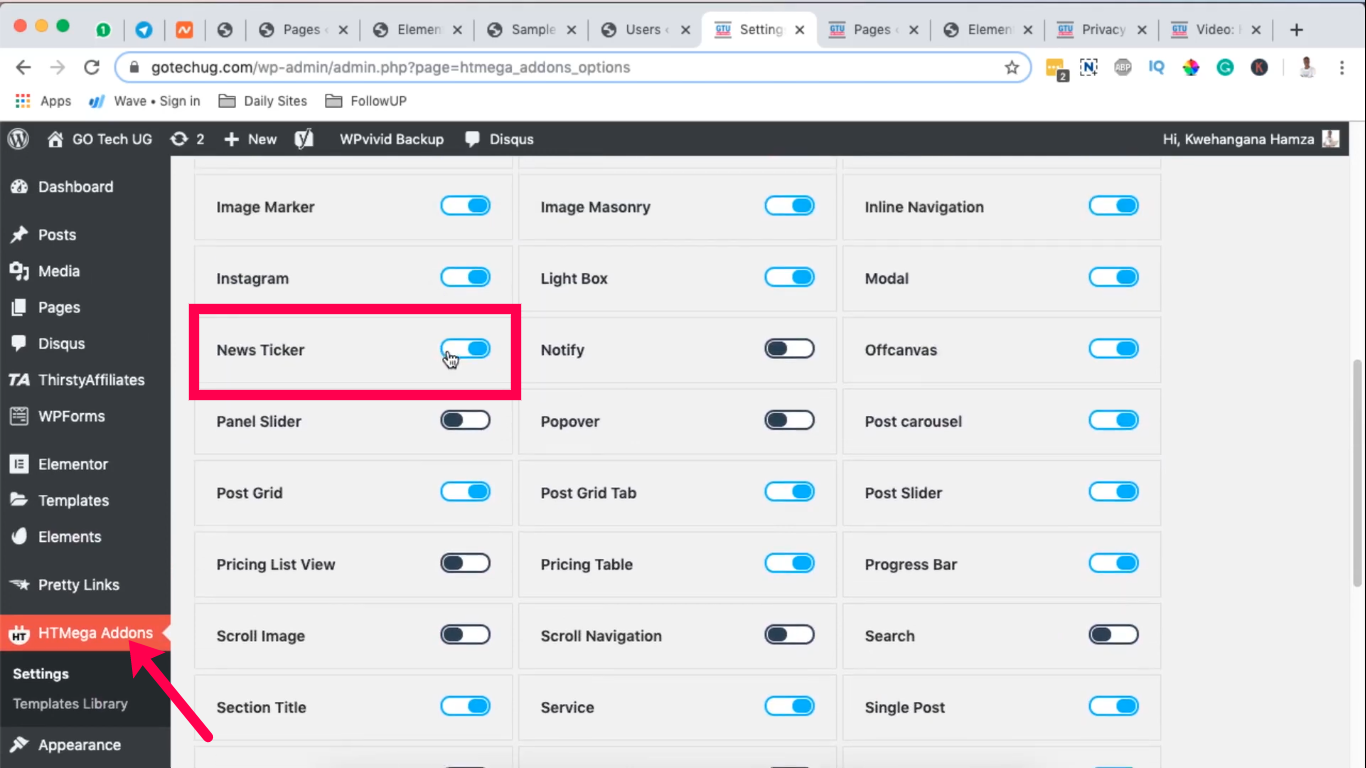Screen dimensions: 1366x768
Task: Reload the current page
Action: coord(92,68)
